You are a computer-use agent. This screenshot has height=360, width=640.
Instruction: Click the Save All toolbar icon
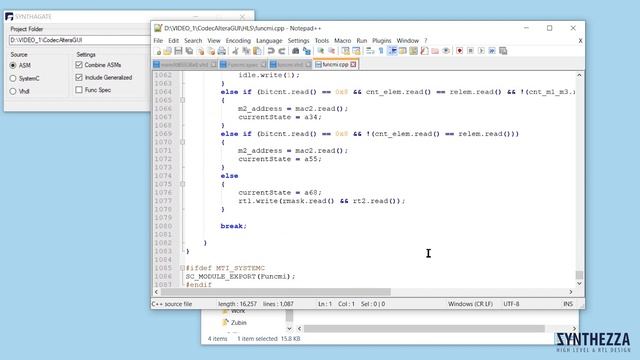tap(189, 51)
